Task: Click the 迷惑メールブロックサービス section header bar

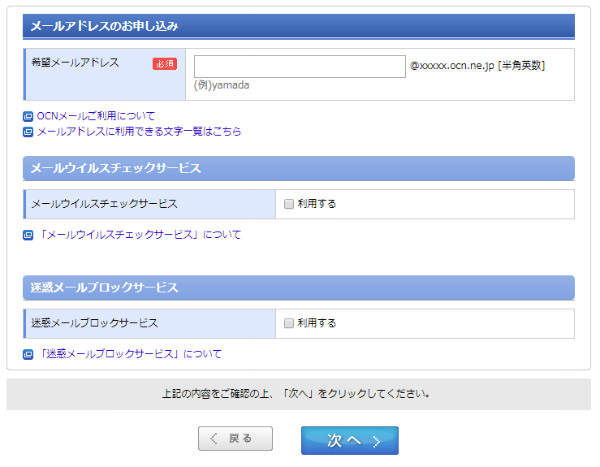Action: click(x=299, y=287)
